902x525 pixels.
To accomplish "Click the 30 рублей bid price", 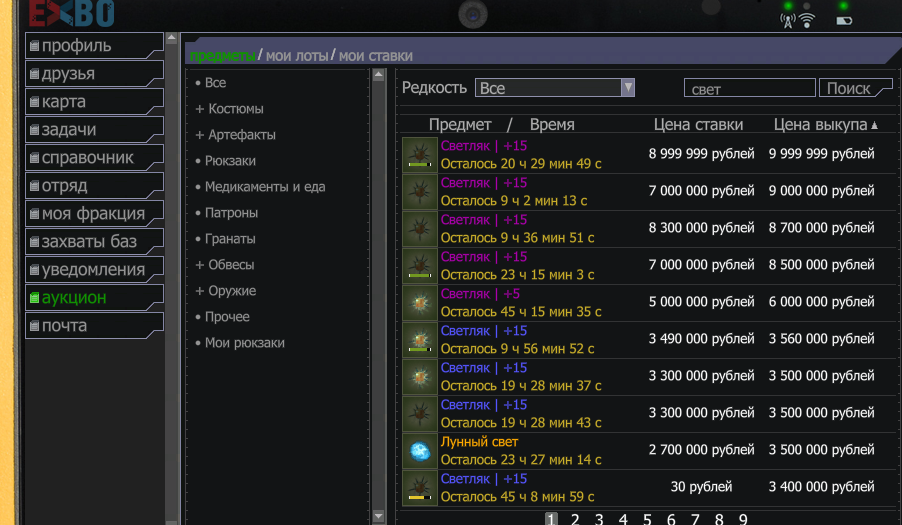I will (701, 487).
